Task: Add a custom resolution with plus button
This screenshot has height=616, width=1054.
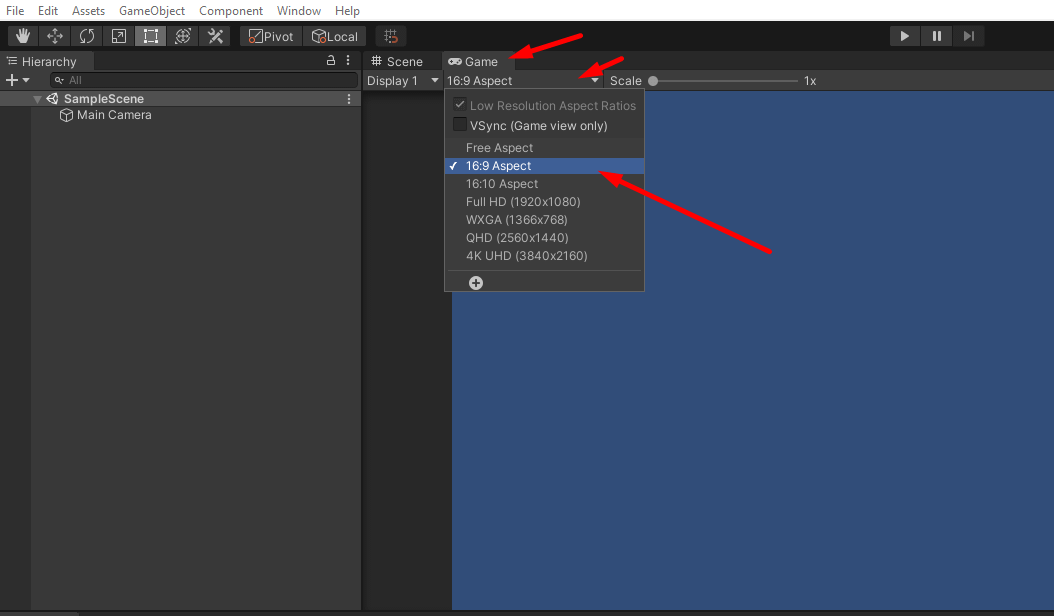Action: click(x=476, y=282)
